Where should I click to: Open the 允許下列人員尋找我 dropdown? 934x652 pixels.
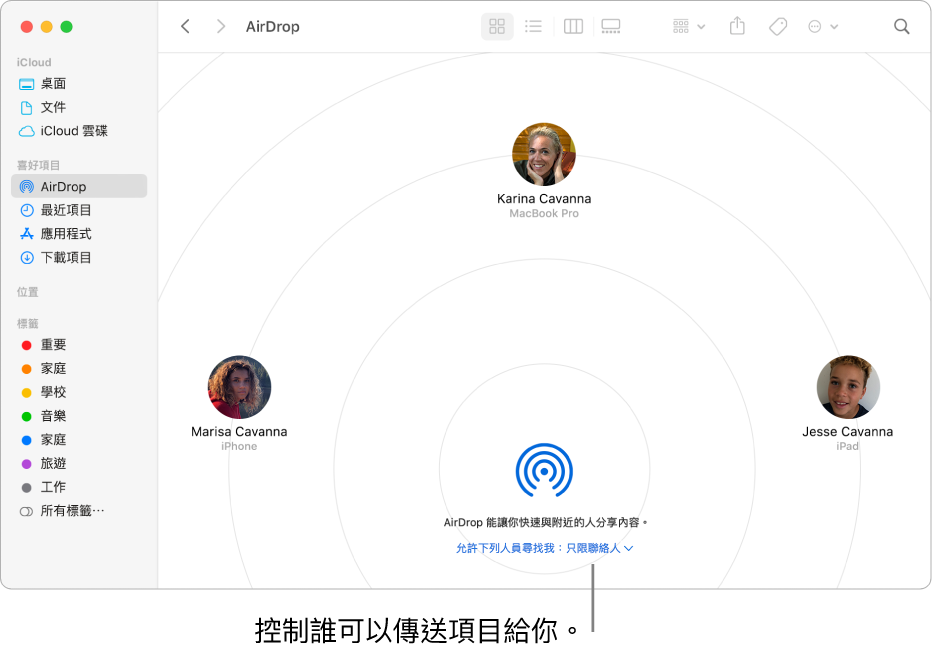pos(544,548)
